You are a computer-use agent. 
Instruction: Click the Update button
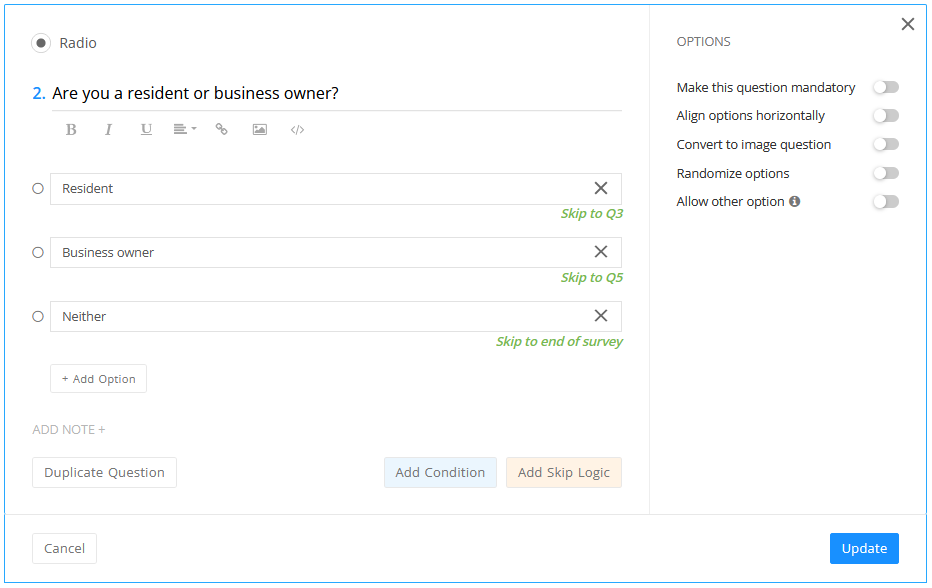click(864, 548)
